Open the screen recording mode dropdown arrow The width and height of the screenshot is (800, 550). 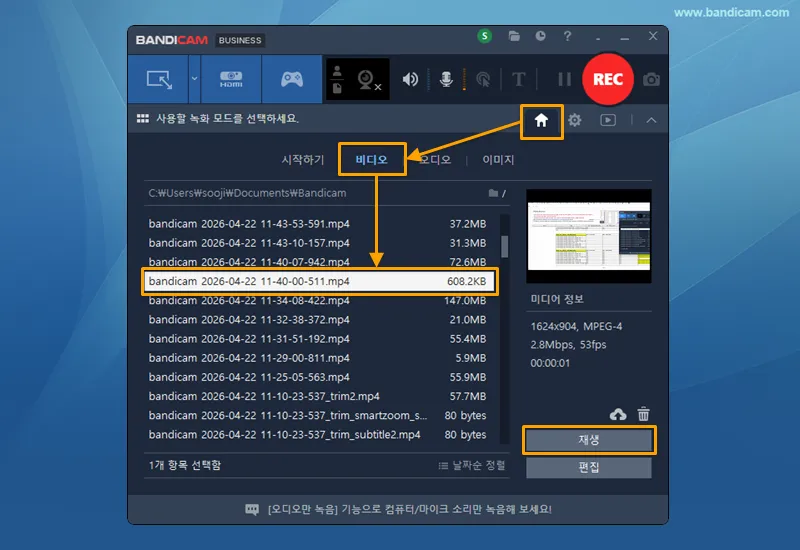[x=194, y=79]
